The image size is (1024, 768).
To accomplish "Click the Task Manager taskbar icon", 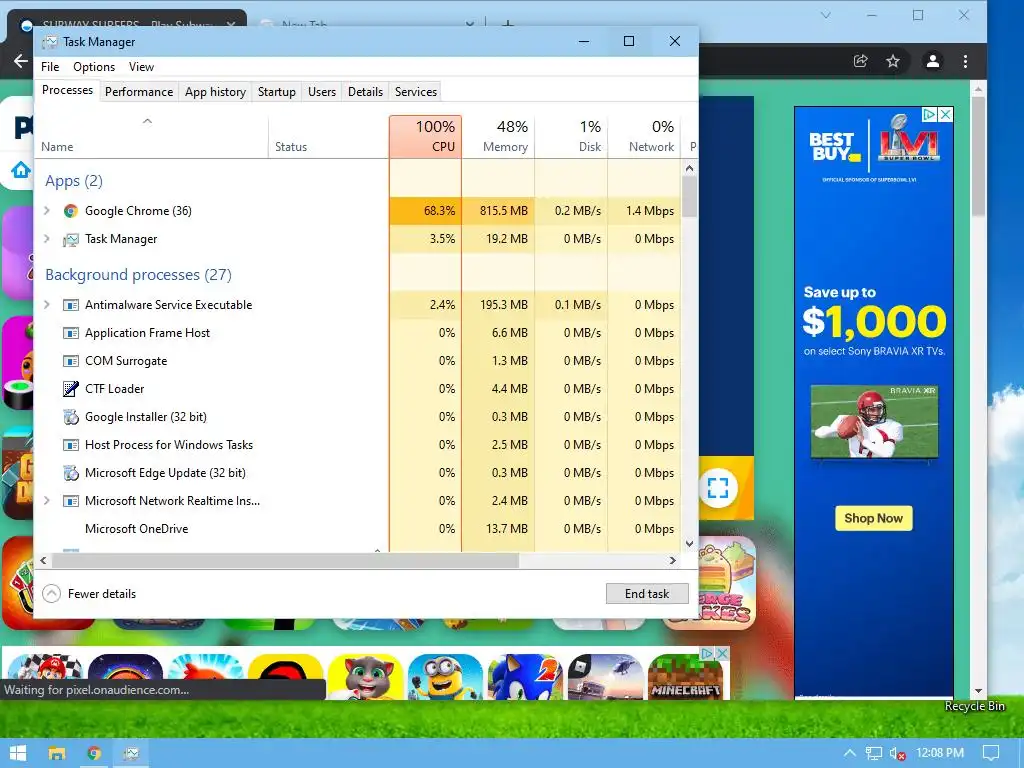I will (x=131, y=753).
